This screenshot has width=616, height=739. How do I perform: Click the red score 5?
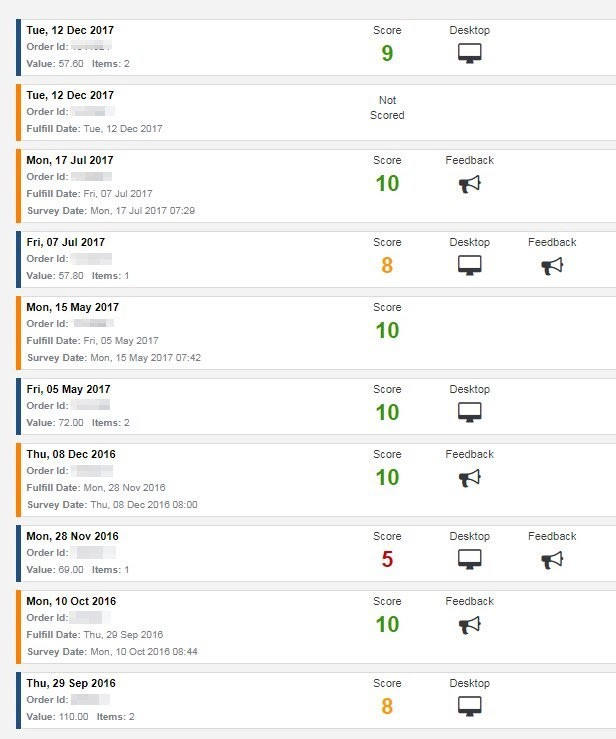point(387,560)
